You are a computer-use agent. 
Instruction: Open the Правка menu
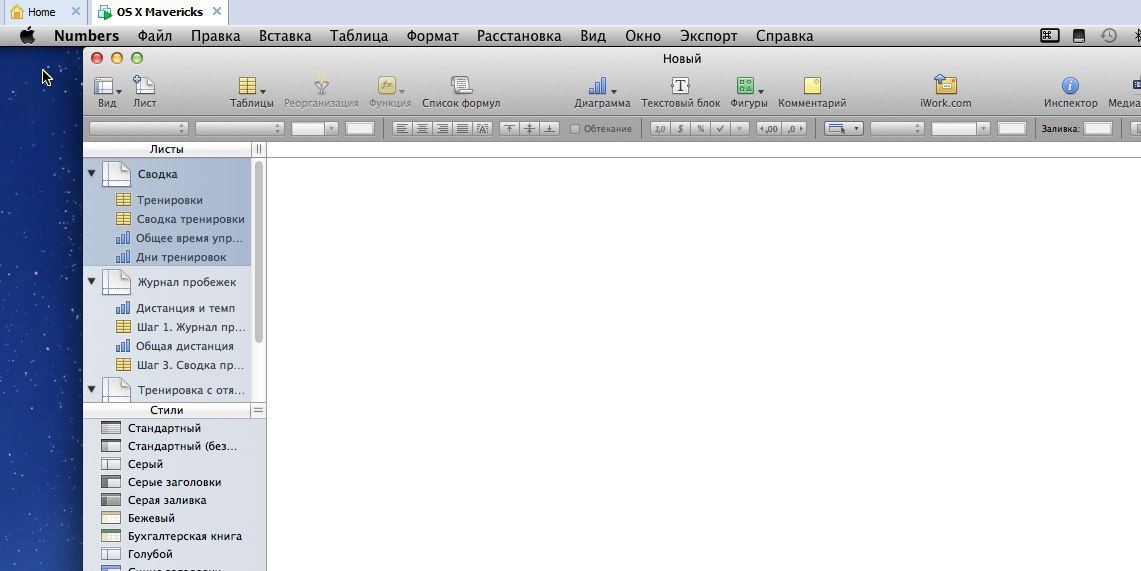215,36
